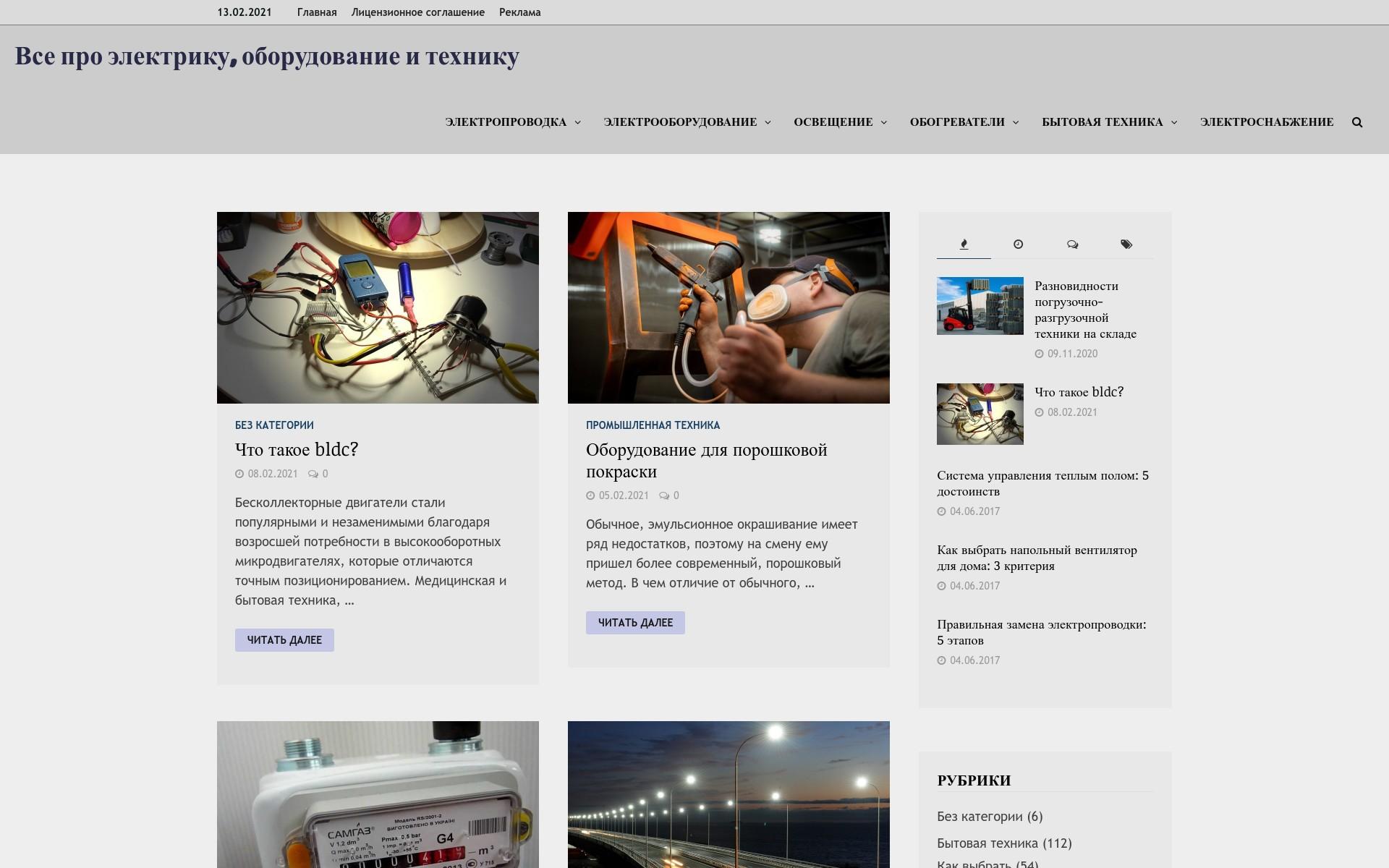Click Читать далее under bldc article
Screen dimensions: 1389x868
click(284, 640)
